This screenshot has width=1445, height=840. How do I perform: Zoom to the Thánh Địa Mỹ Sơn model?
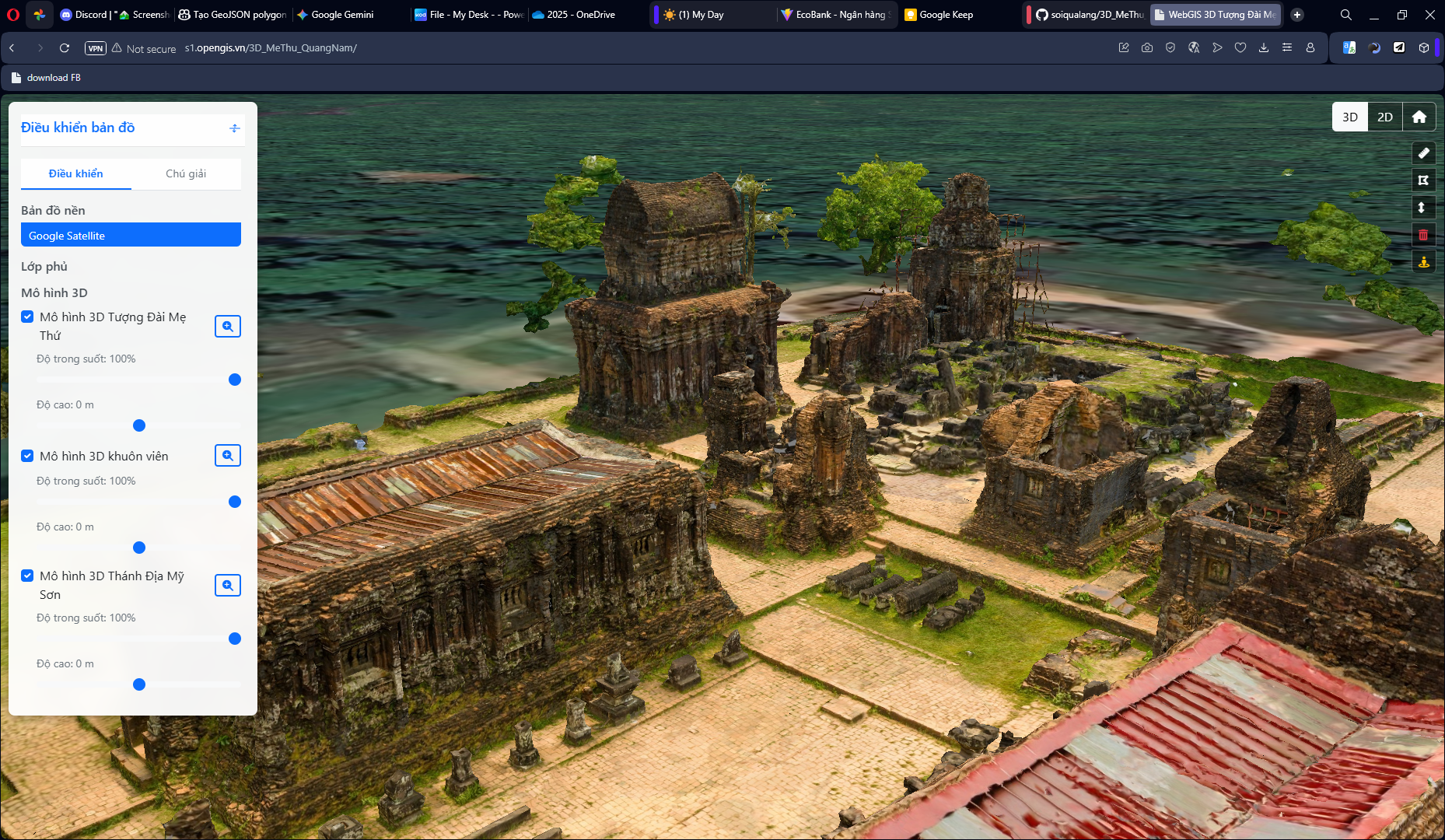pyautogui.click(x=227, y=586)
